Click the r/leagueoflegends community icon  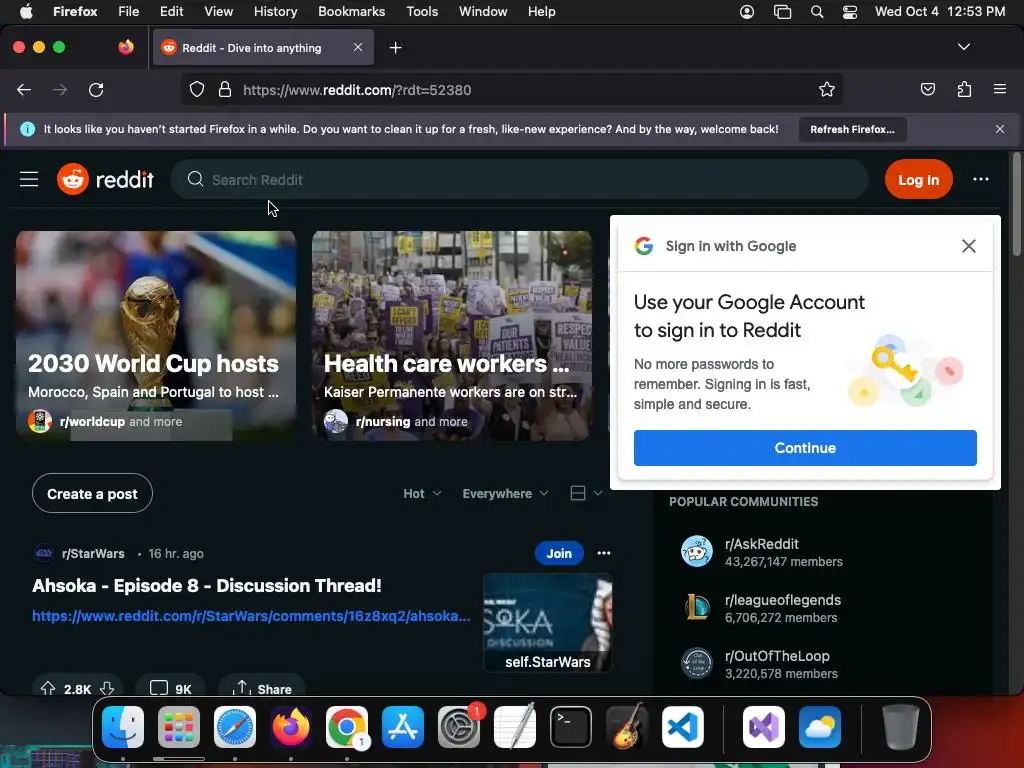(x=696, y=607)
